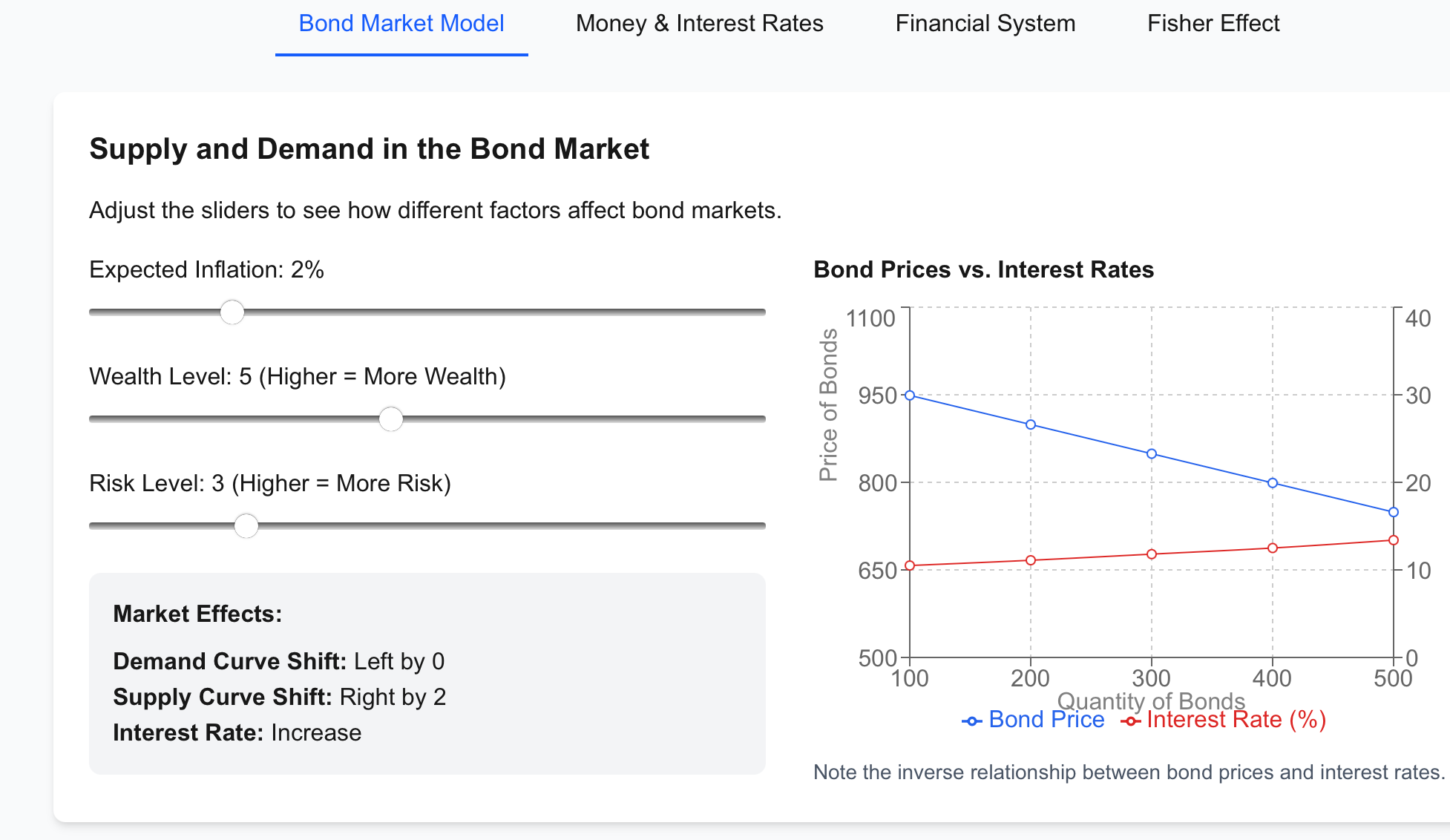1450x840 pixels.
Task: Click the right end of the Risk Level track
Action: coord(760,526)
